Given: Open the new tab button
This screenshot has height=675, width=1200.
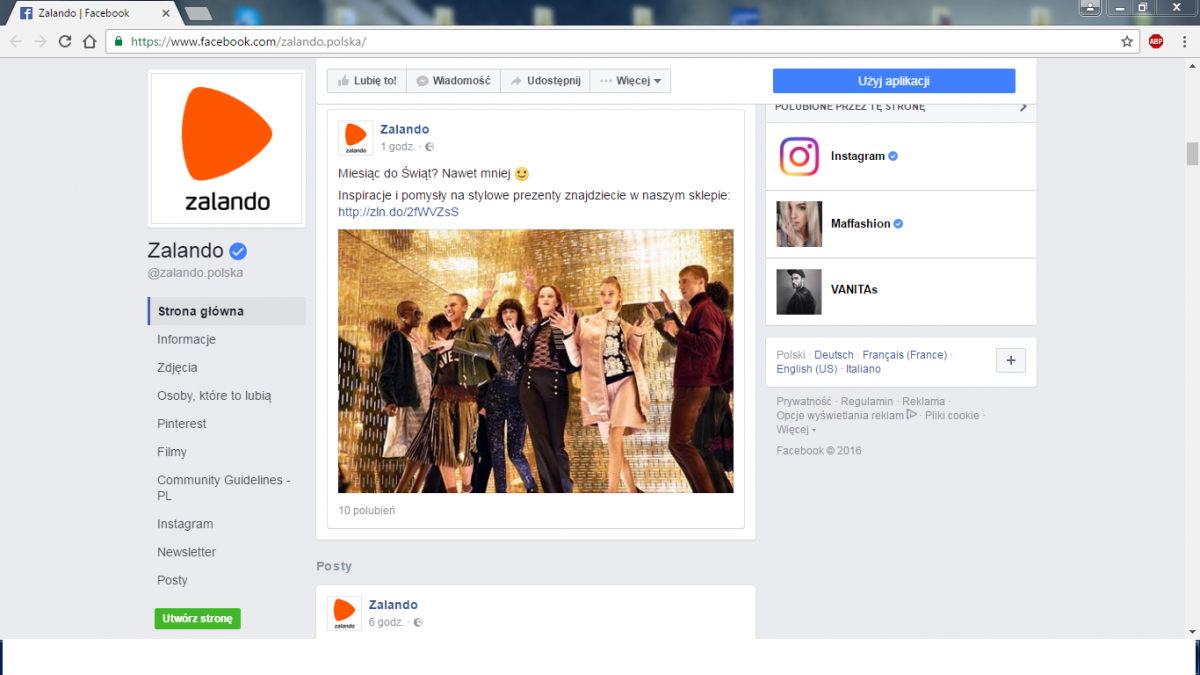Looking at the screenshot, I should point(198,13).
